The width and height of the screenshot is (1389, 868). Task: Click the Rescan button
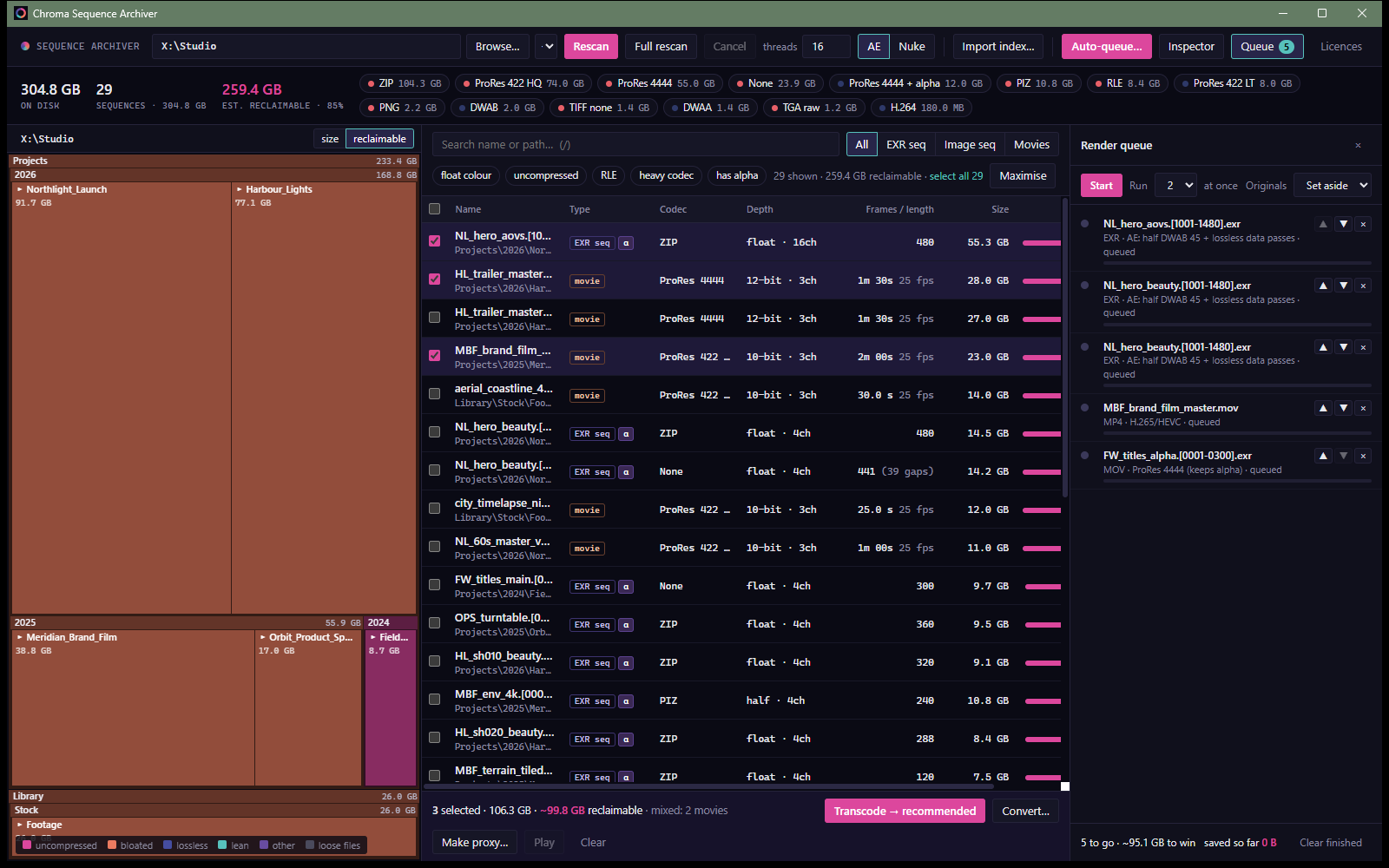coord(591,47)
